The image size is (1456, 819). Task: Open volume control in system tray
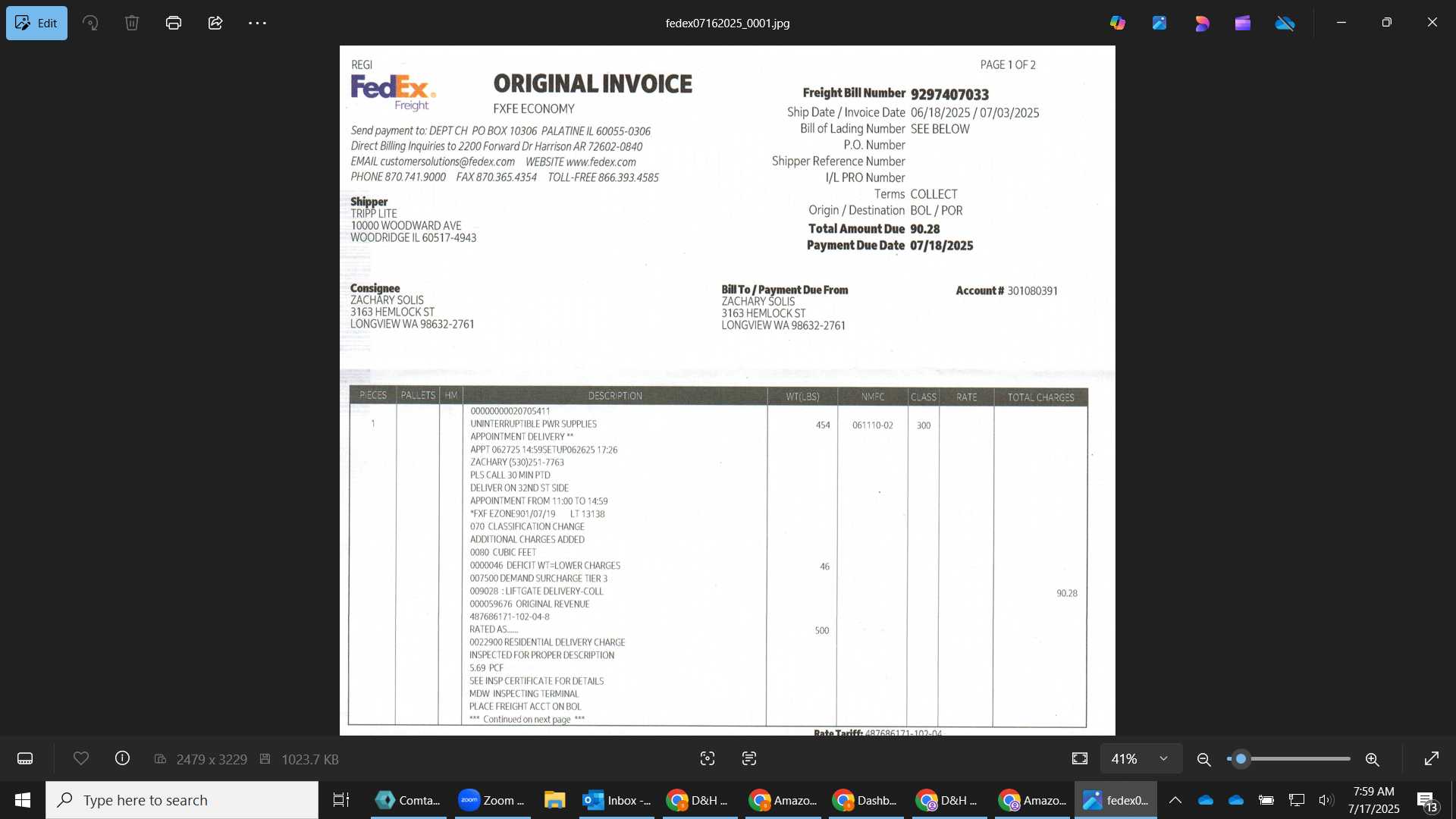1326,800
